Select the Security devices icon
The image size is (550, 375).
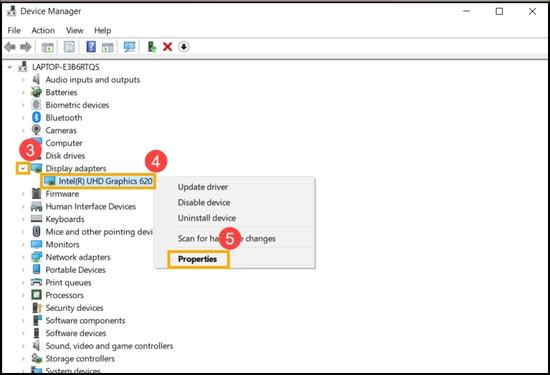click(x=36, y=308)
